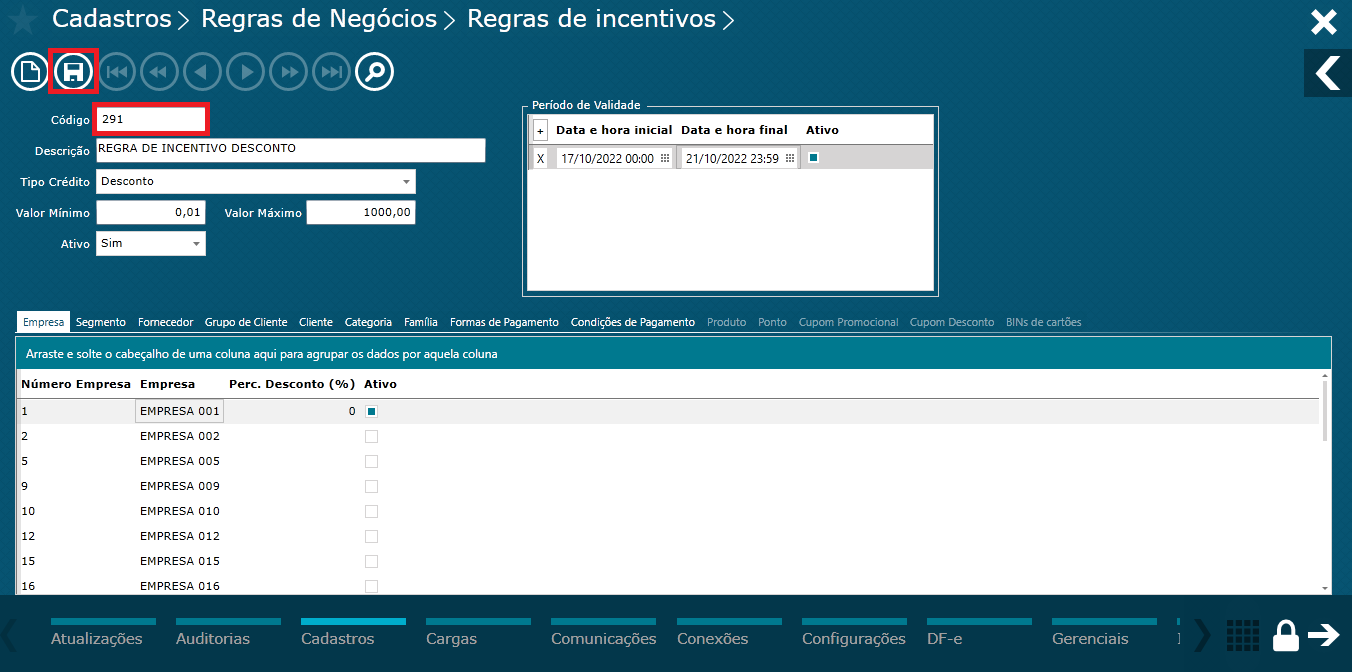This screenshot has height=672, width=1352.
Task: Jump back several records with rewind icon
Action: 160,72
